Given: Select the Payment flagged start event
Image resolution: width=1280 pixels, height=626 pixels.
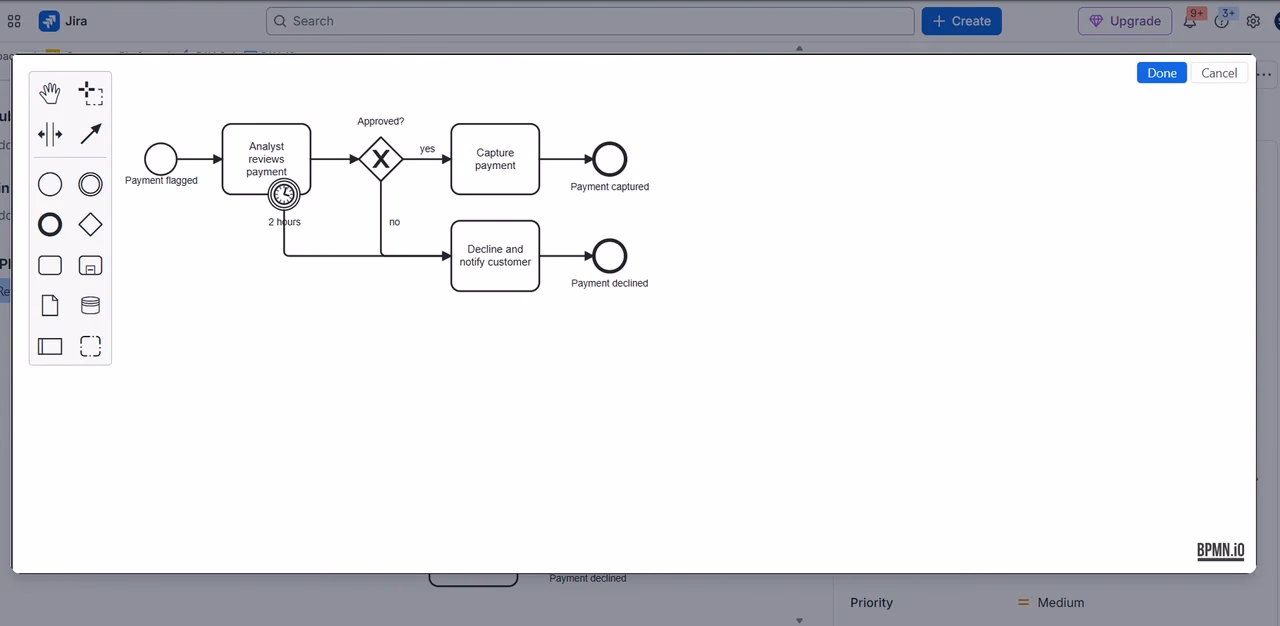Looking at the screenshot, I should coord(161,159).
